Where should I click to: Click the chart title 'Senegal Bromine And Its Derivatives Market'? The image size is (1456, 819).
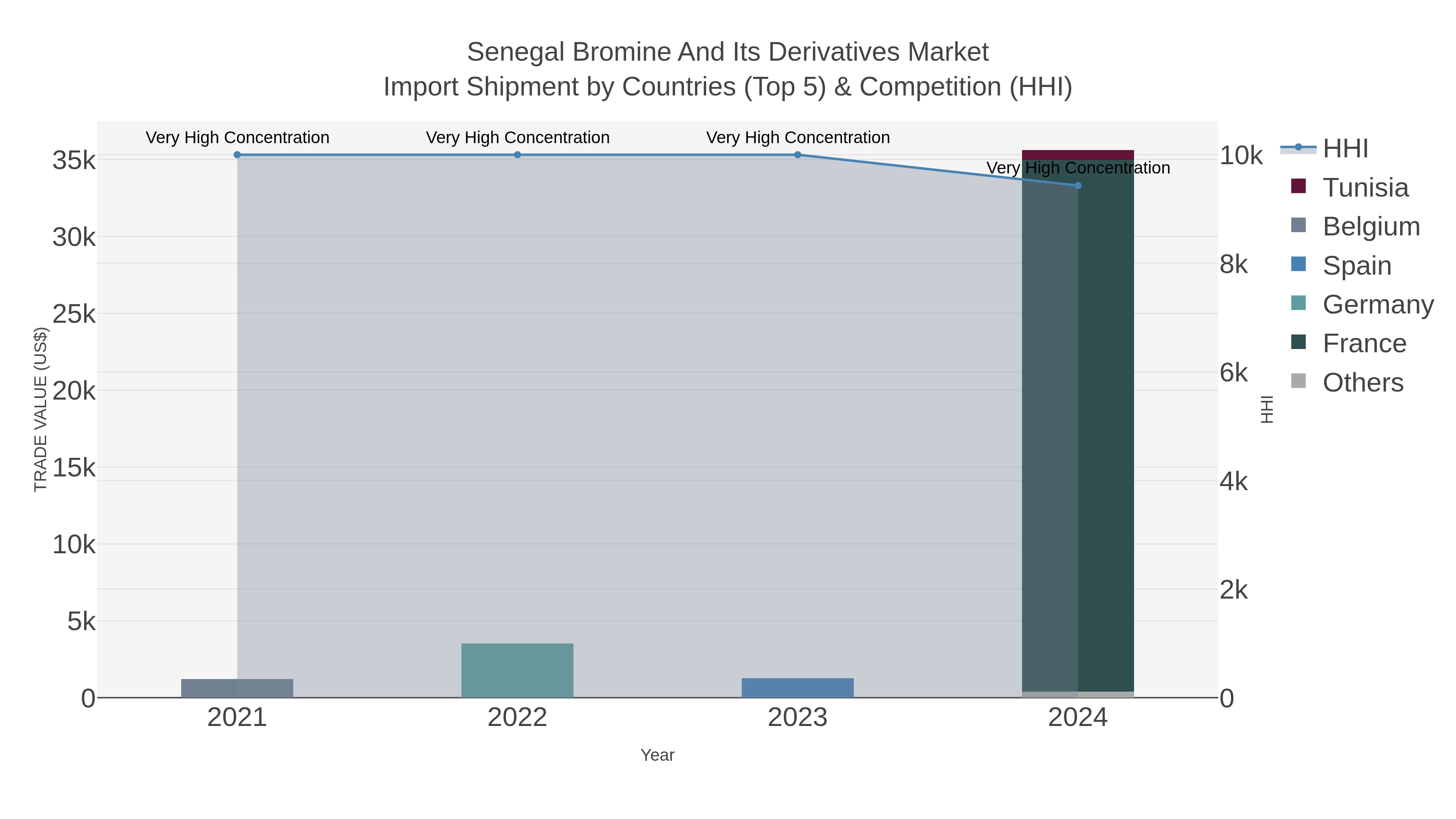tap(728, 52)
